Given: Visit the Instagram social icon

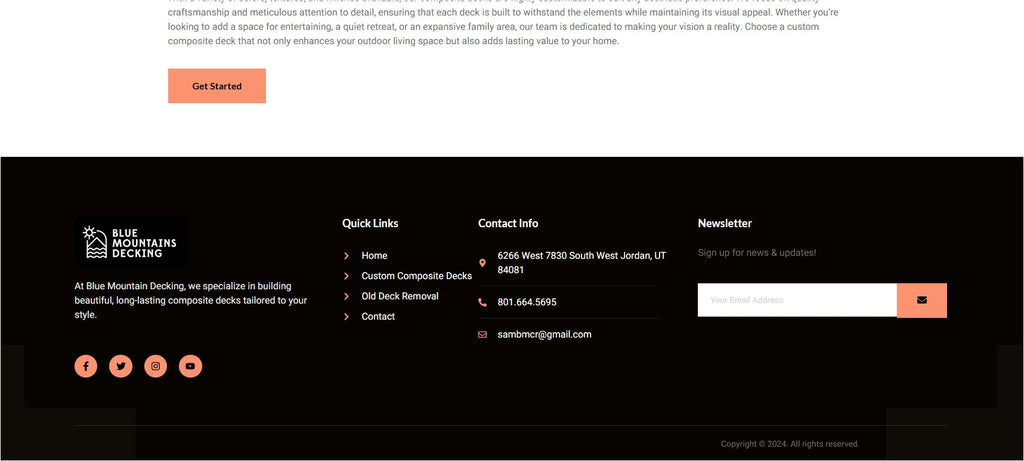Looking at the screenshot, I should pos(155,366).
